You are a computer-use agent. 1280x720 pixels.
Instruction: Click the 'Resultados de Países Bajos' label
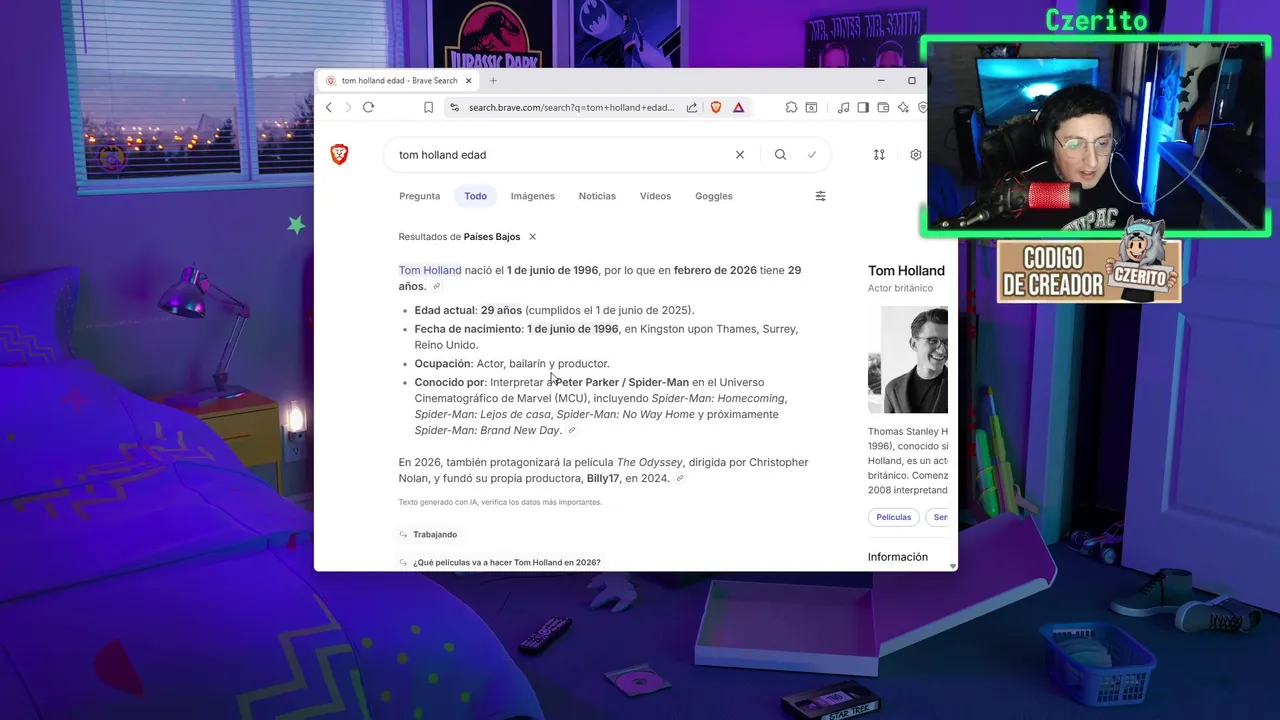tap(459, 237)
